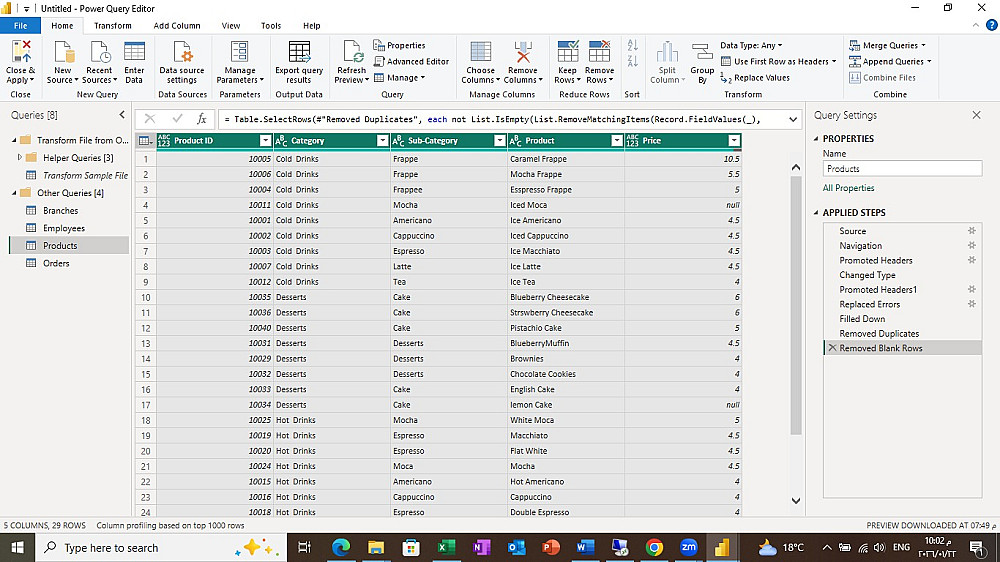Open Source step settings gear
This screenshot has height=562, width=1000.
pyautogui.click(x=971, y=231)
